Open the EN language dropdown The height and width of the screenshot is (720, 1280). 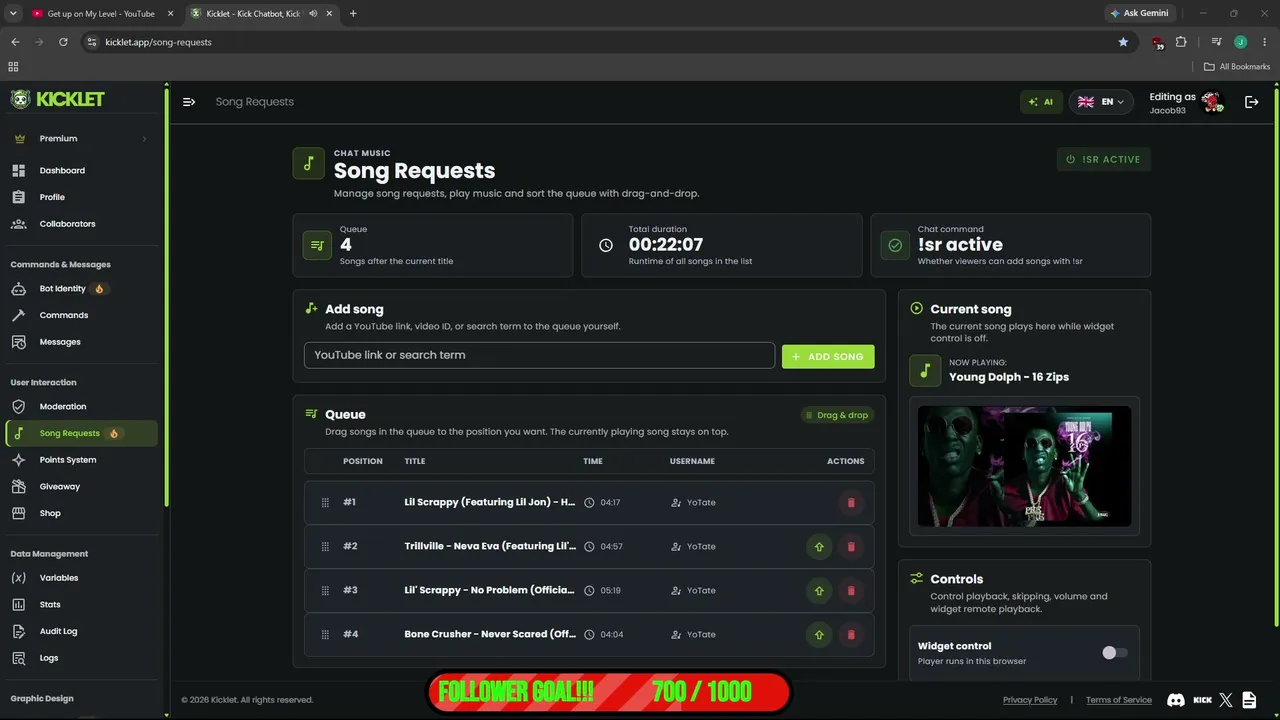click(x=1101, y=102)
